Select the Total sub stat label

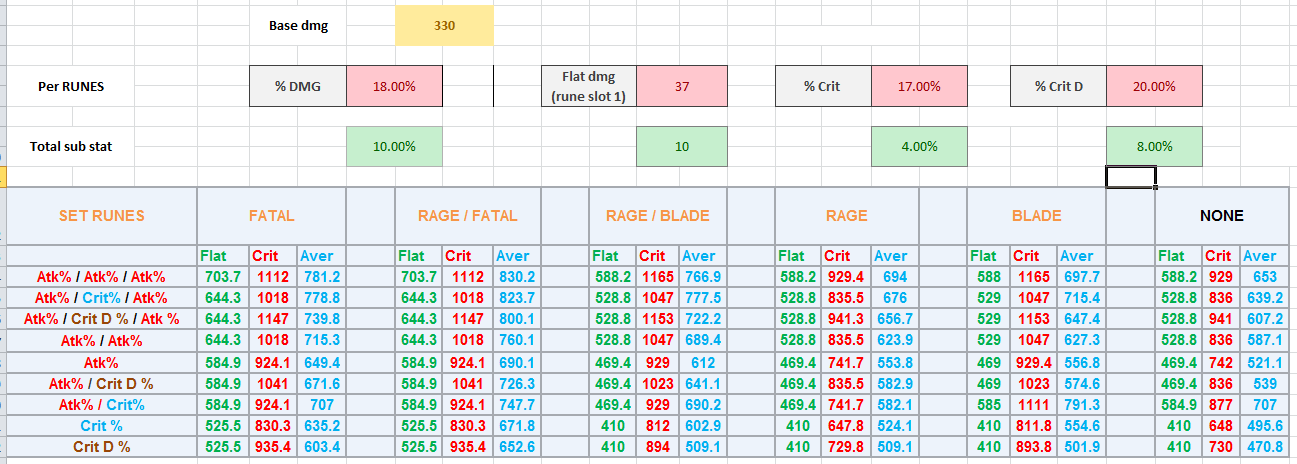[70, 146]
